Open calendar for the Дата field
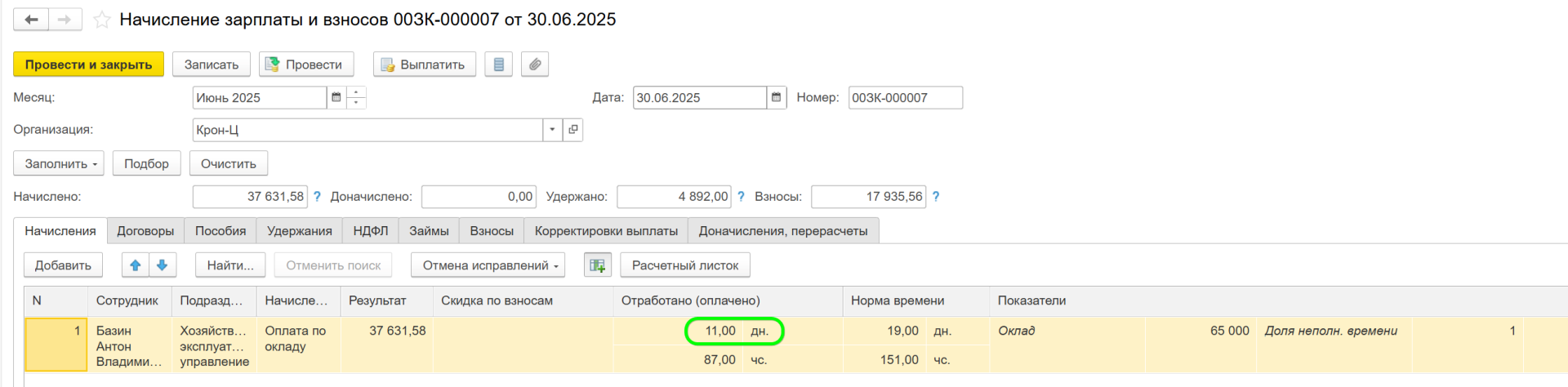Screen dimensions: 1568x387 coord(777,97)
